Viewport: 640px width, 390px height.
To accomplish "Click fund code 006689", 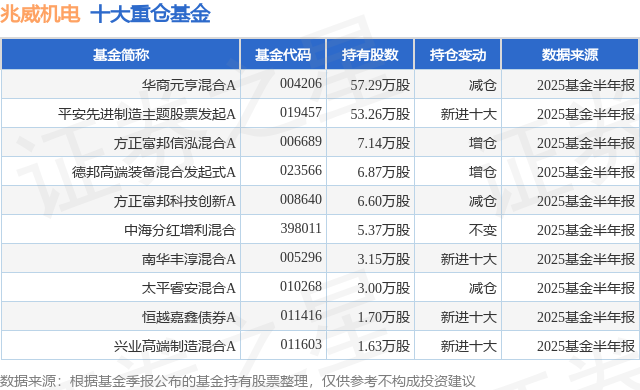I will pyautogui.click(x=301, y=142).
